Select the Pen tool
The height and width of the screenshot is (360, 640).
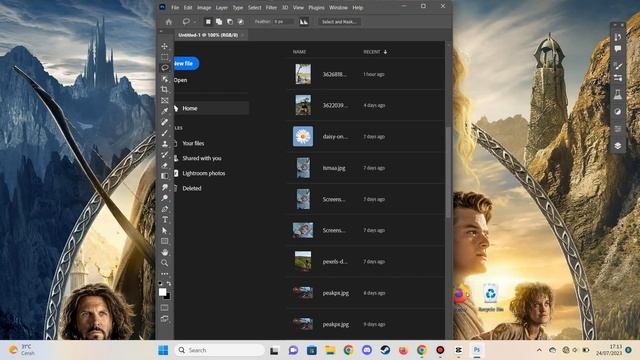pos(164,209)
